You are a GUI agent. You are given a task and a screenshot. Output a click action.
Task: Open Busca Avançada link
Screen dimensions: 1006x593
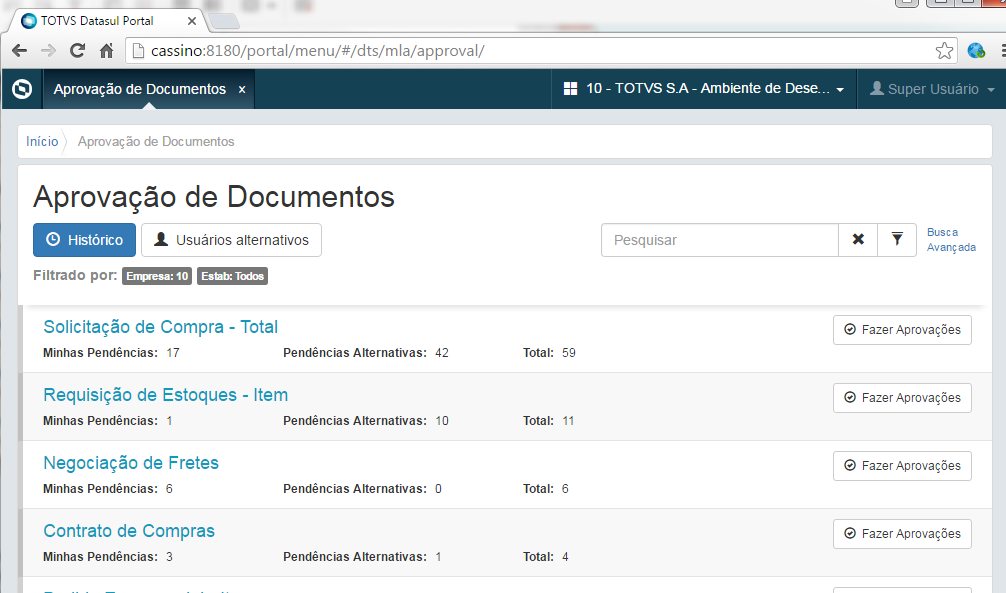pyautogui.click(x=951, y=239)
